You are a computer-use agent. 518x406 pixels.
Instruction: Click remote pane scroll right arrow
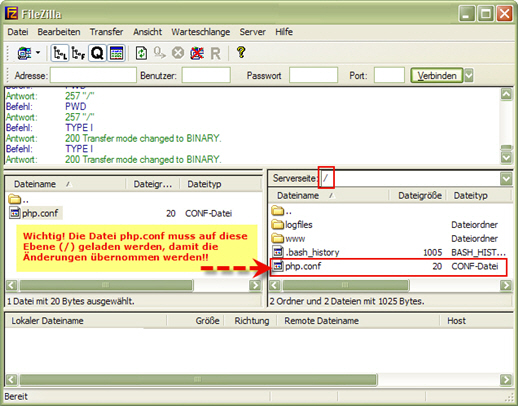tap(506, 285)
